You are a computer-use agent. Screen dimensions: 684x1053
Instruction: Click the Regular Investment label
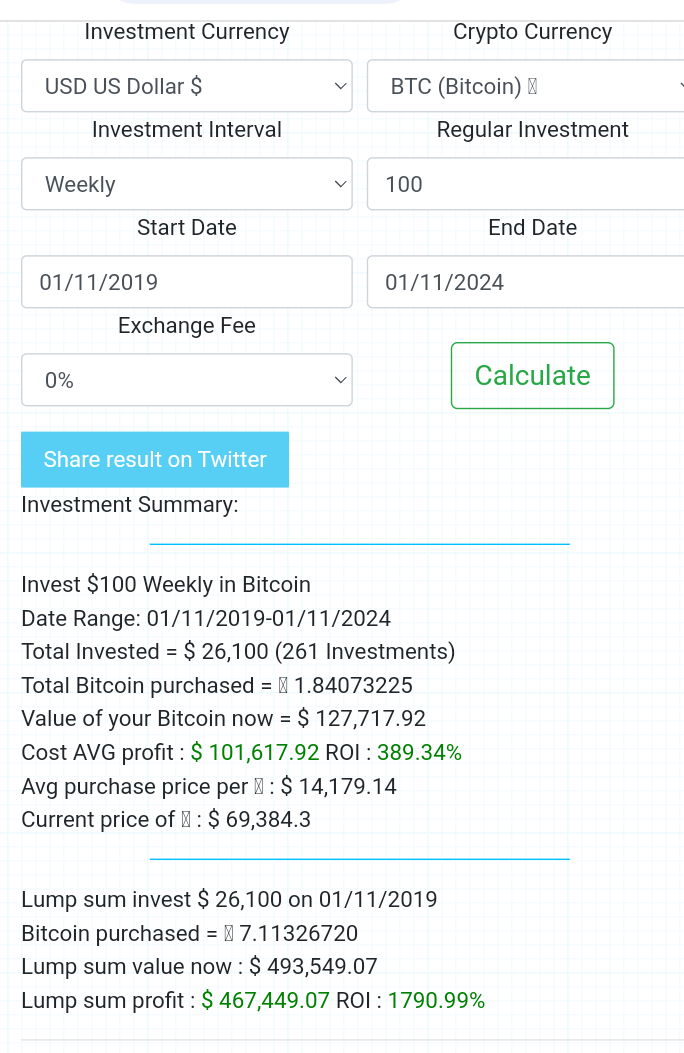[x=532, y=130]
